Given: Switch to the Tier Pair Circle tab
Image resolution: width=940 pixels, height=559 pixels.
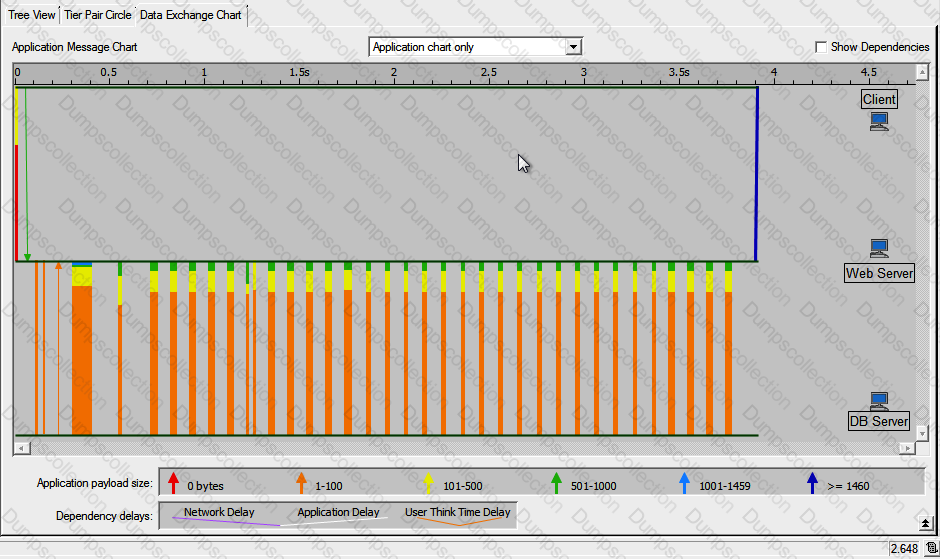Looking at the screenshot, I should (98, 15).
